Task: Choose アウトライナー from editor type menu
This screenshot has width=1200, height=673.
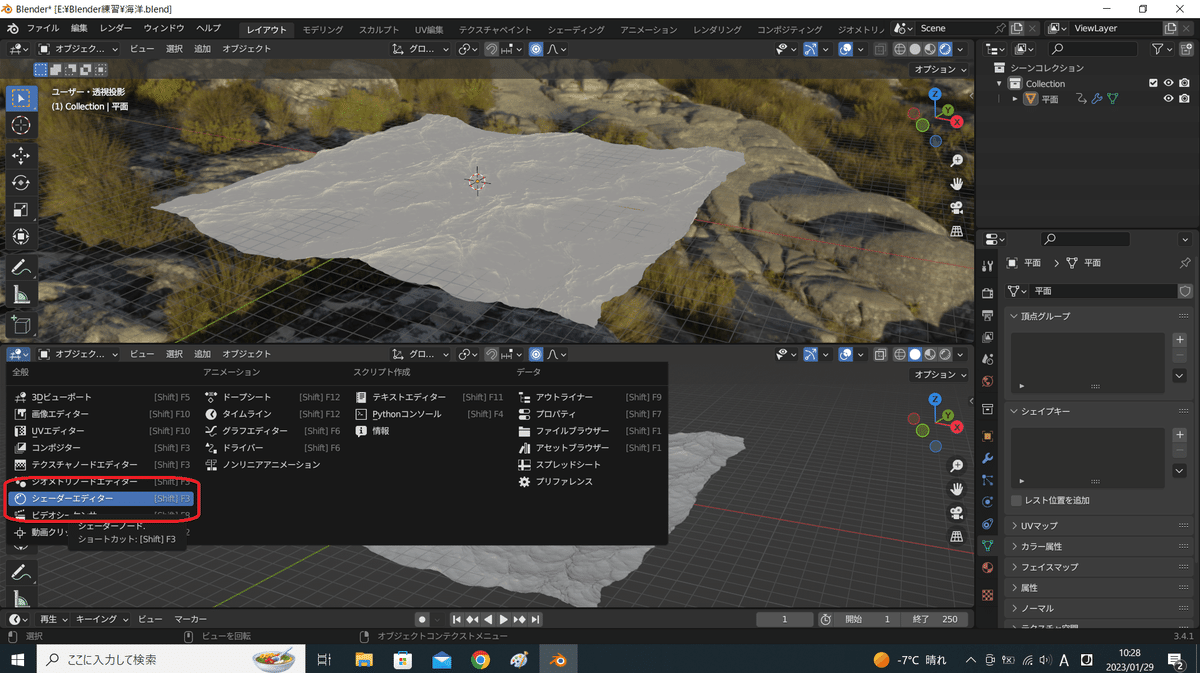Action: [x=590, y=397]
